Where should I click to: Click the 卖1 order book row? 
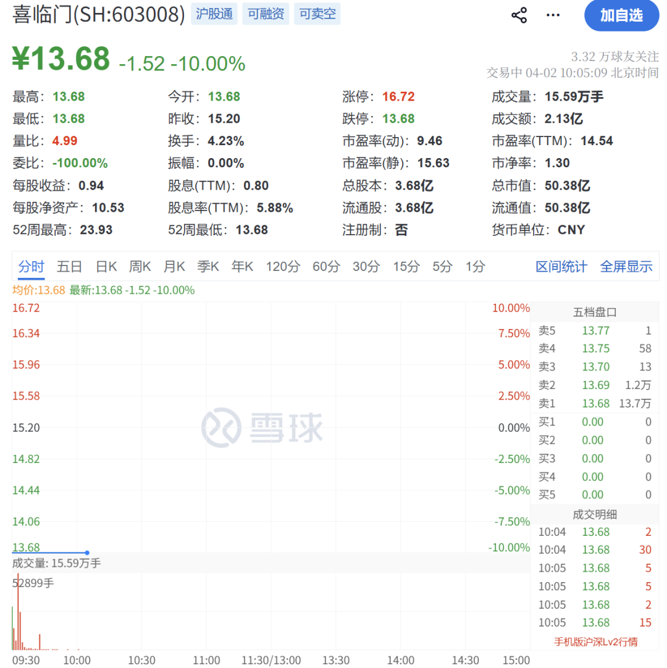[594, 403]
